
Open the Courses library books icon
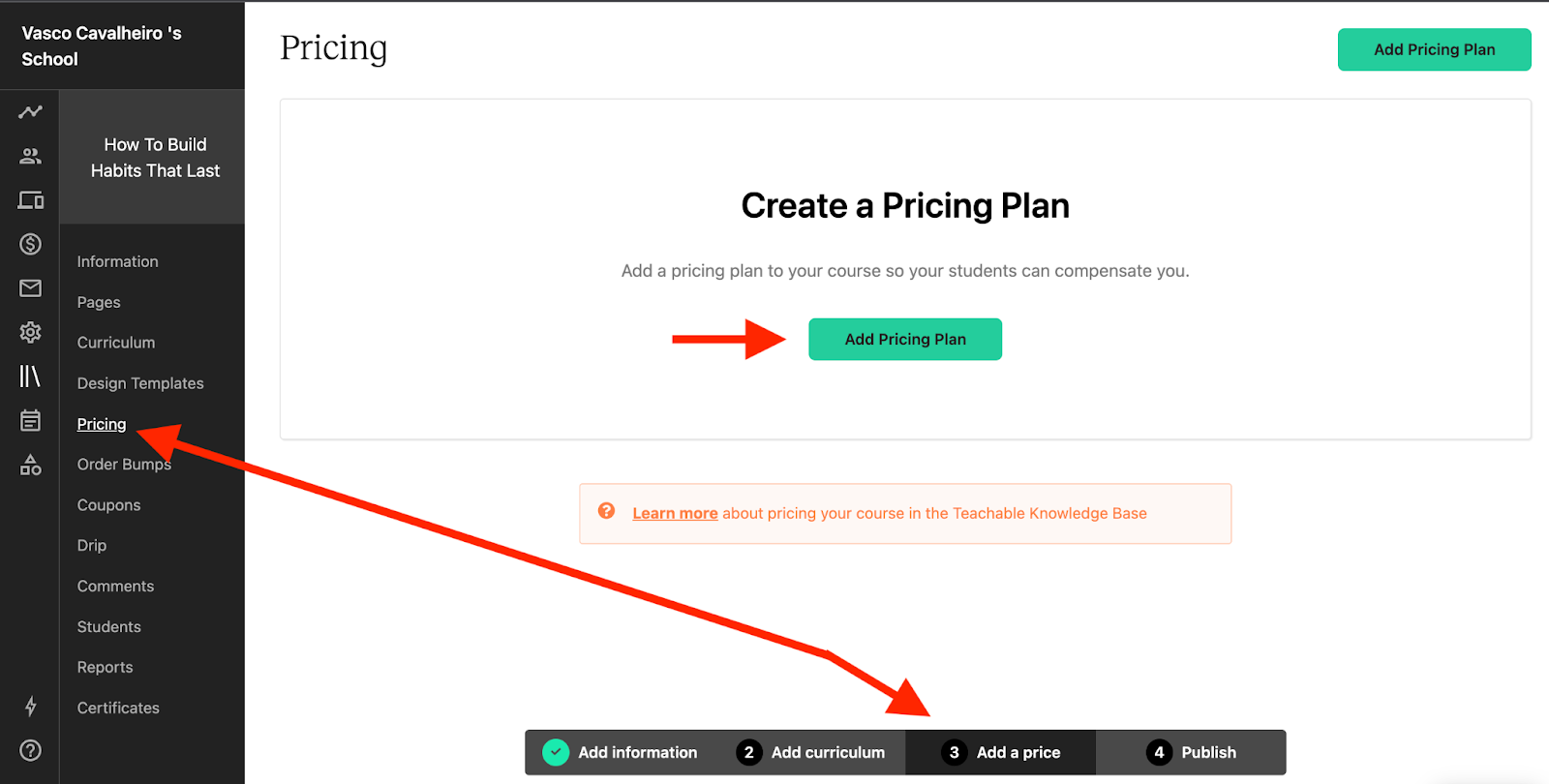[x=30, y=377]
